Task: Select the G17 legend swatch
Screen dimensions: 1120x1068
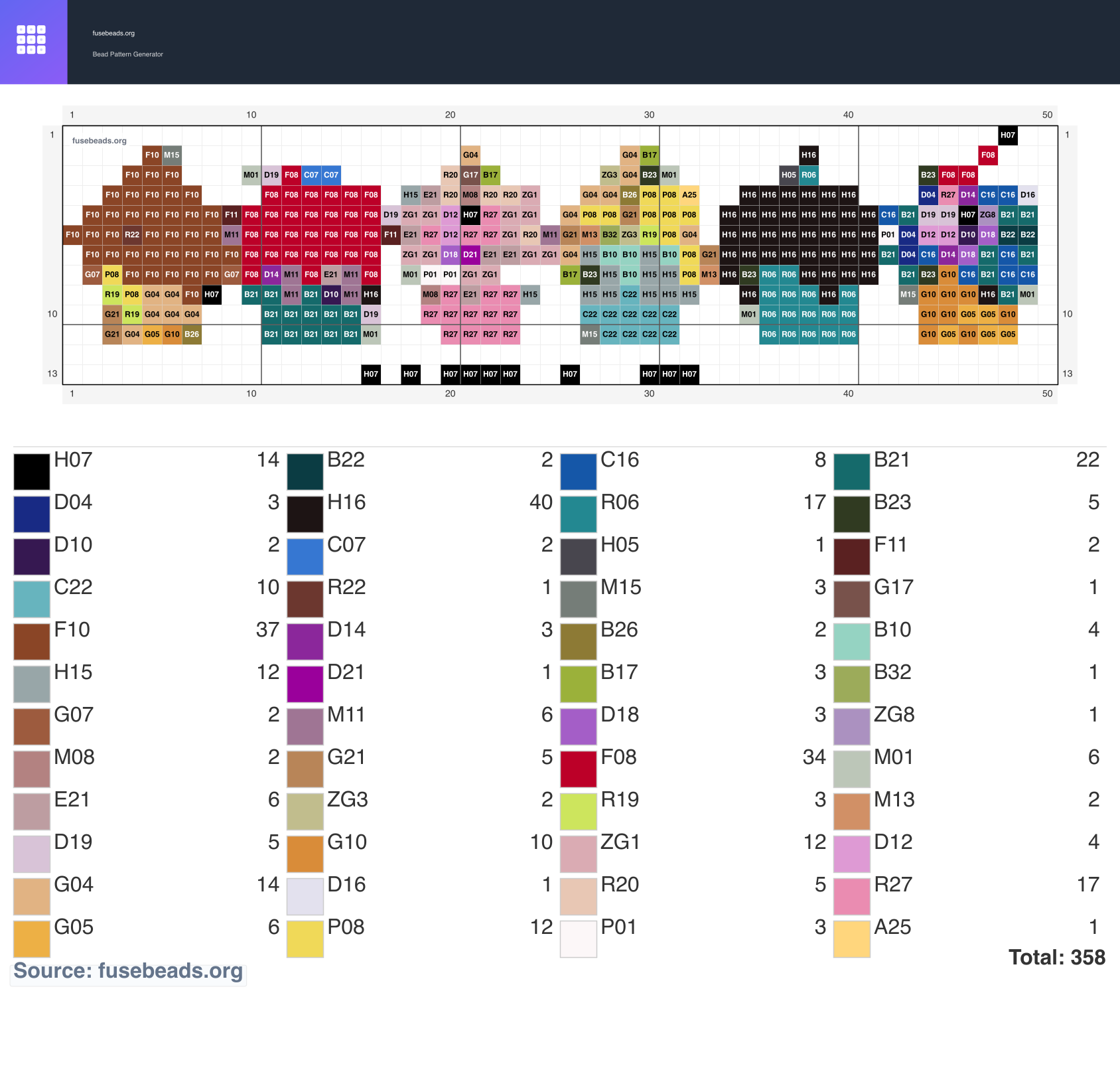Action: (x=852, y=599)
